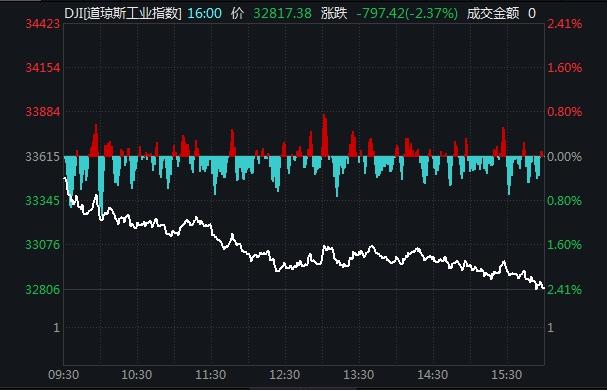
Task: Click the DJI[道琼斯工业指数] title text
Action: click(123, 14)
